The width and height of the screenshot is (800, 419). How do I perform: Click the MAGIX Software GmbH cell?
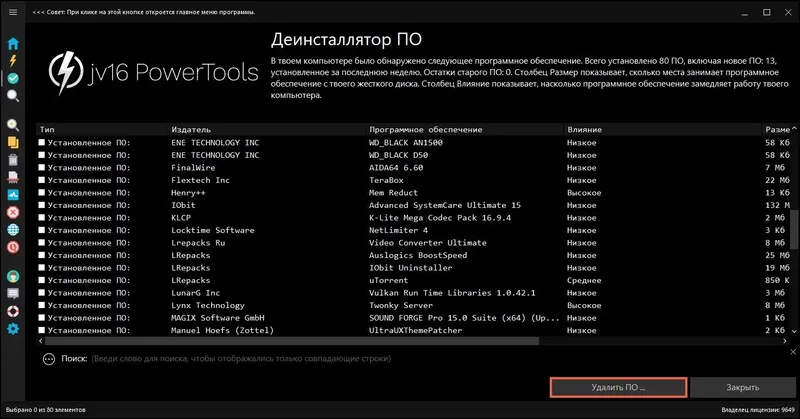[x=218, y=317]
